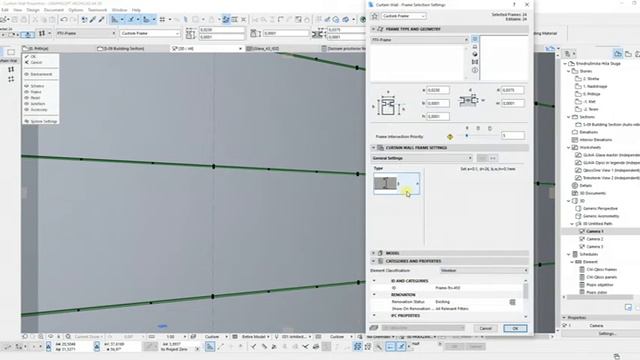Collapse the Frame Type and Geometry section
This screenshot has width=640, height=360.
(x=373, y=29)
